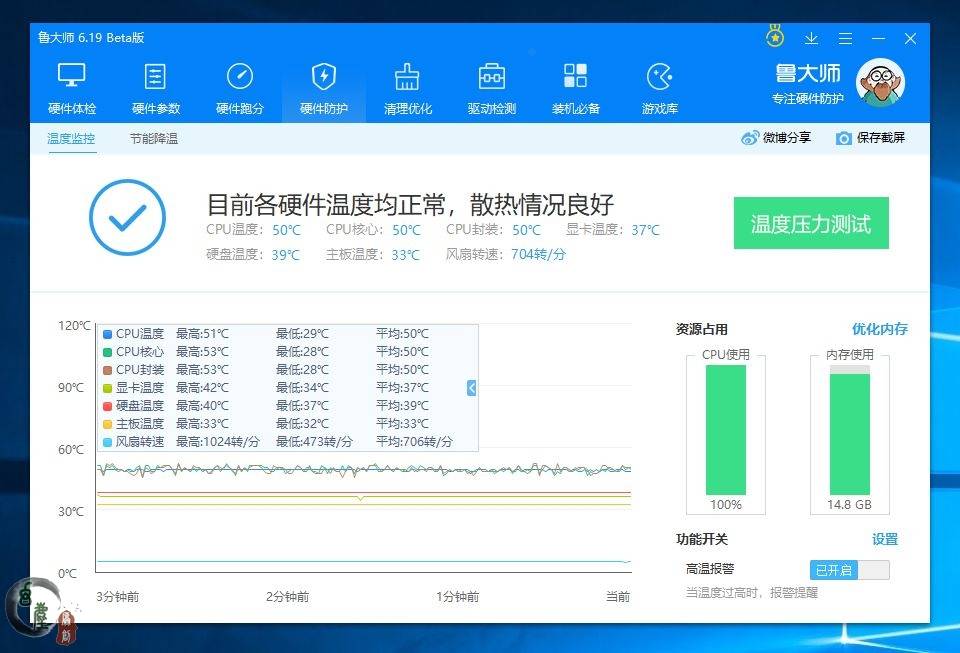960x653 pixels.
Task: Click the gold medal badge icon
Action: (775, 37)
